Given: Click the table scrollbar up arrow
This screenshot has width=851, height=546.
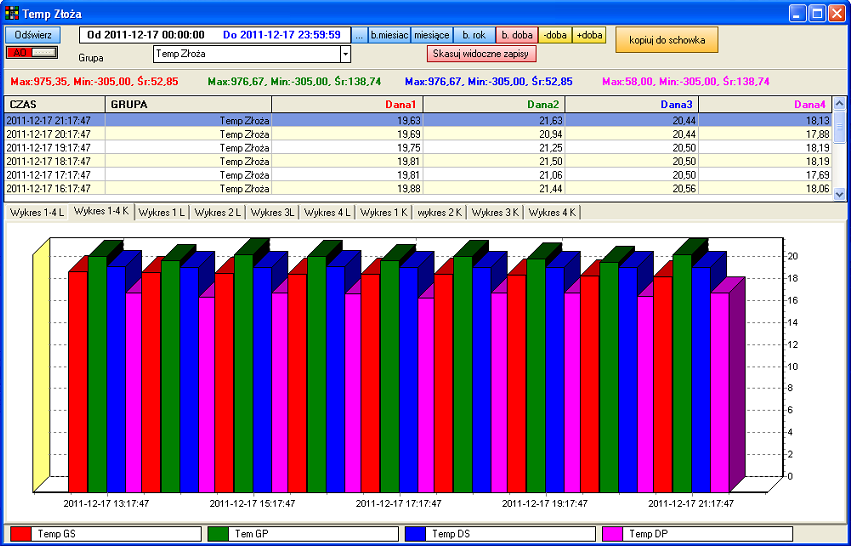Looking at the screenshot, I should click(839, 103).
